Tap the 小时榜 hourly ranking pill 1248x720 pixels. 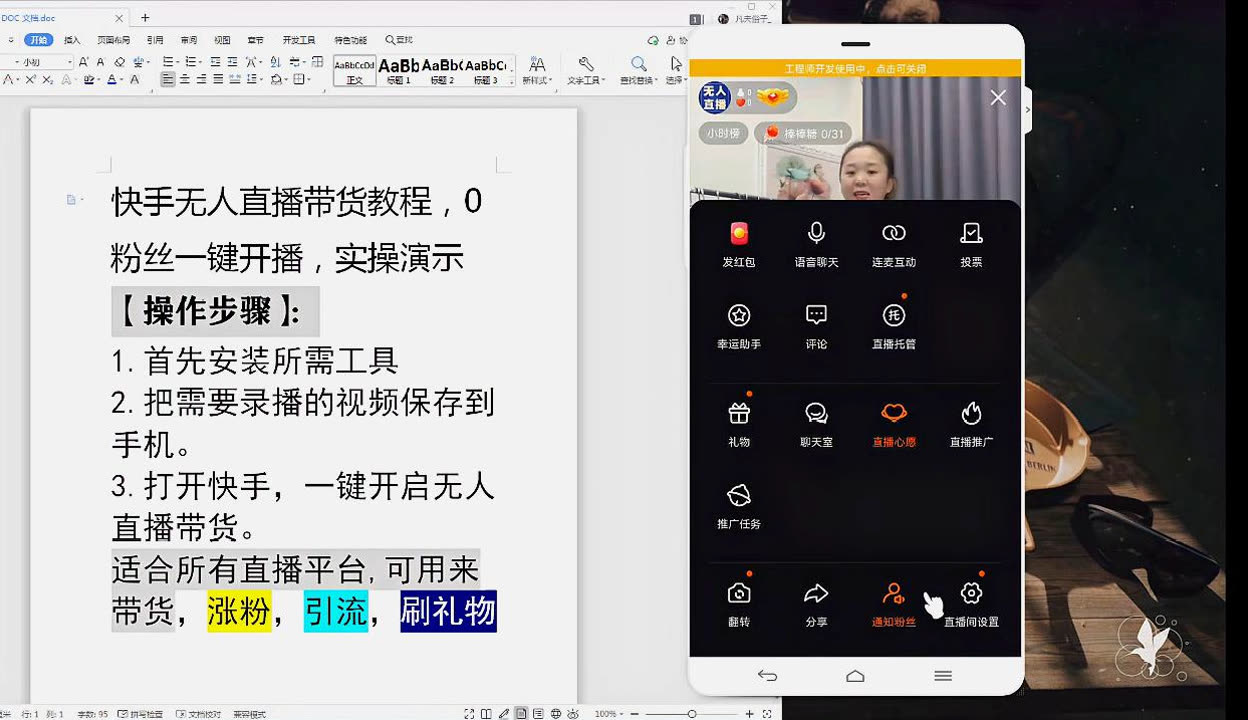click(723, 133)
